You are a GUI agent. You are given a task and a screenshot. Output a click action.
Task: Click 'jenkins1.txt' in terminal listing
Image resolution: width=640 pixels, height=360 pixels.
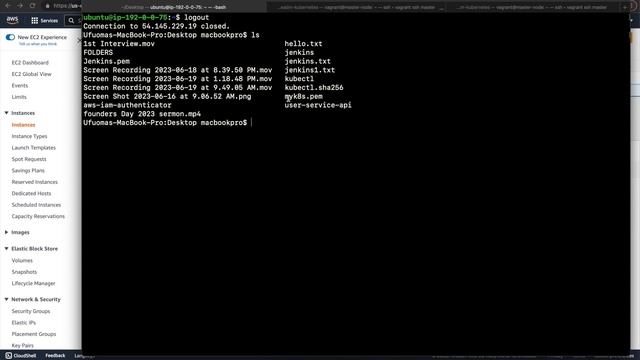(x=310, y=70)
